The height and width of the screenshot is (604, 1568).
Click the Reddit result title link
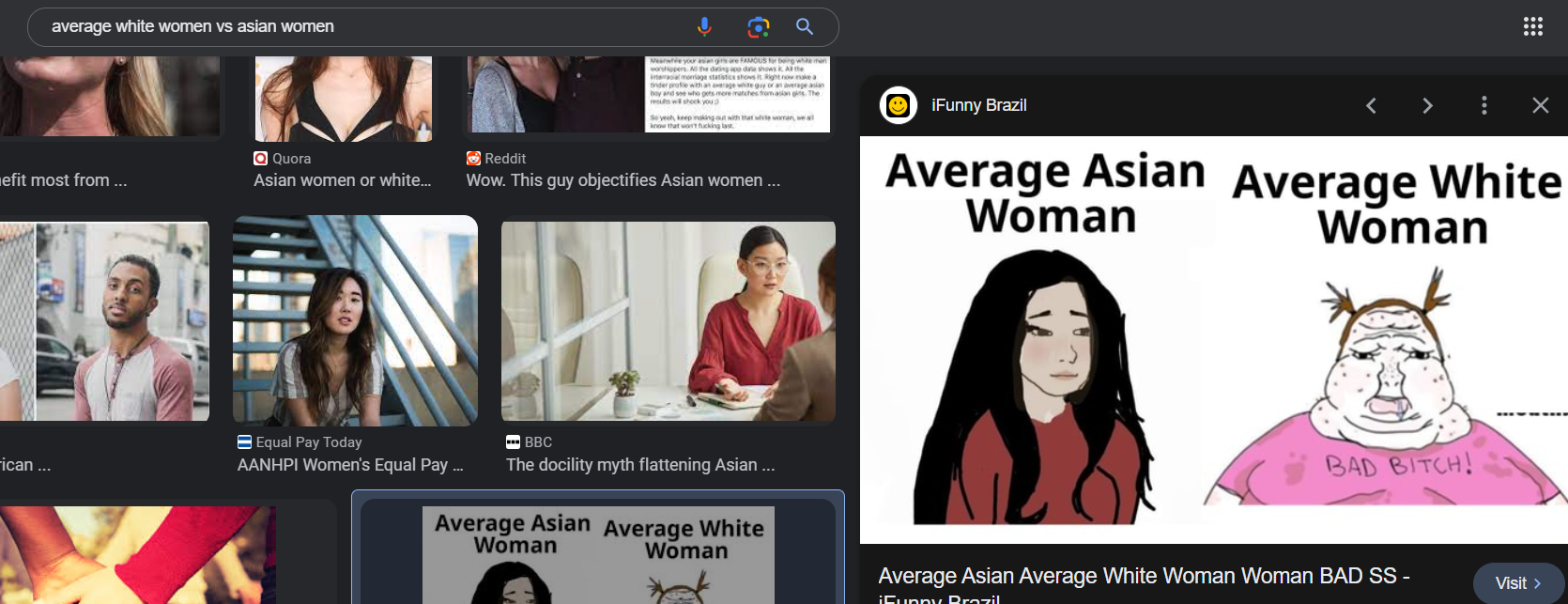coord(623,180)
